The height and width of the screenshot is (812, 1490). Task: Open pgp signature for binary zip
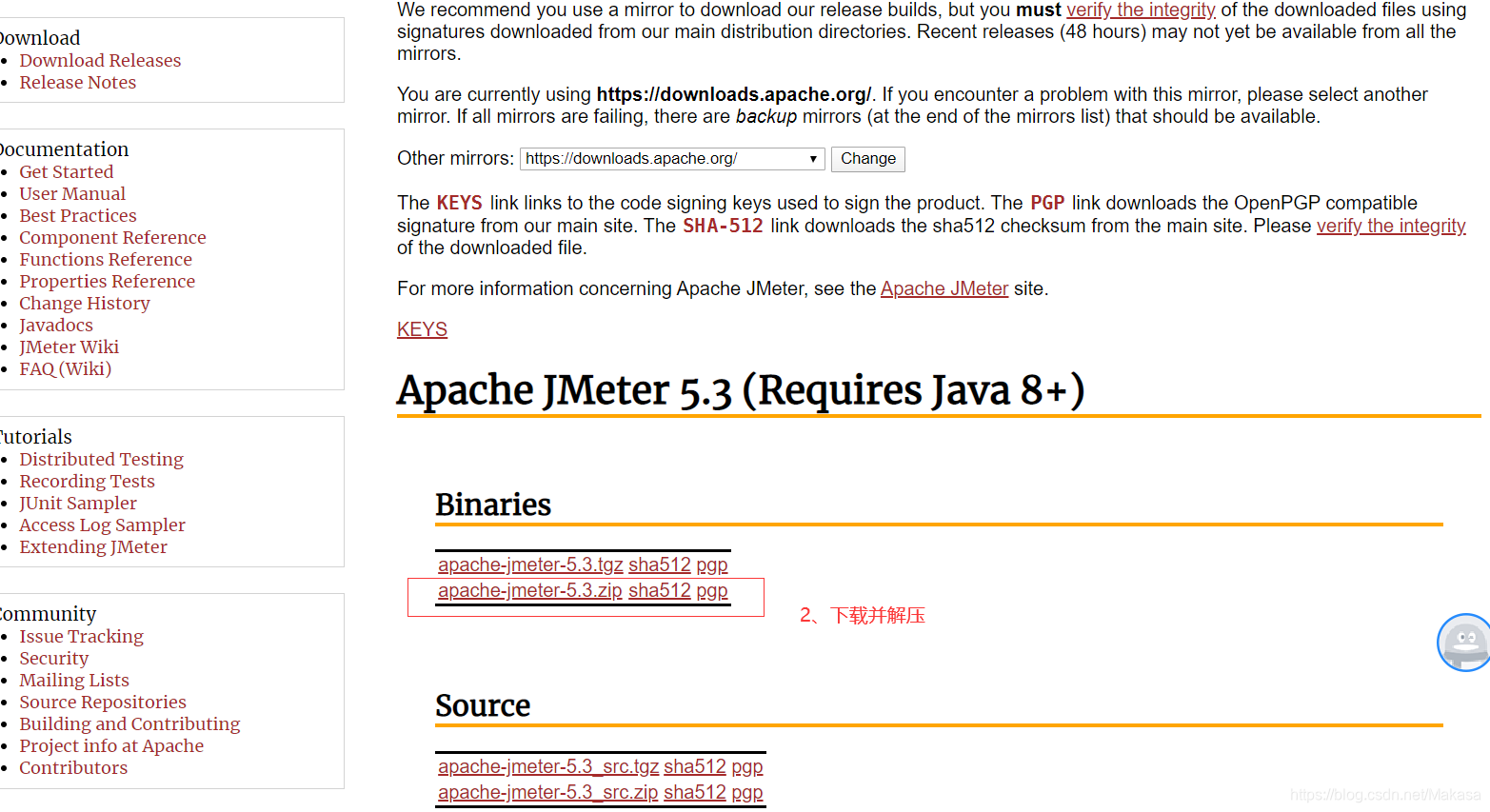point(712,590)
